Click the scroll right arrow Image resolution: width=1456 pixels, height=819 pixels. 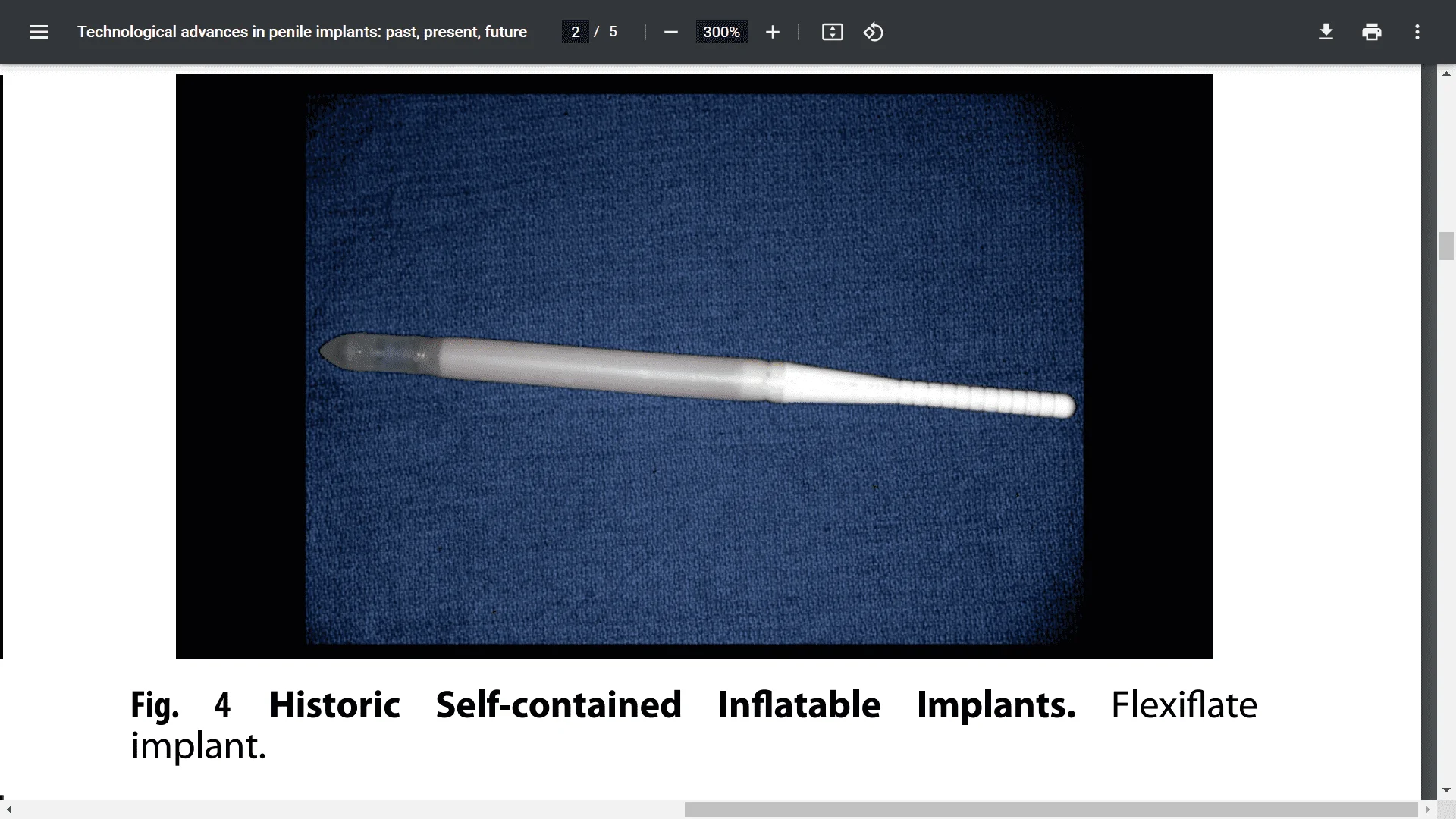[x=1428, y=810]
